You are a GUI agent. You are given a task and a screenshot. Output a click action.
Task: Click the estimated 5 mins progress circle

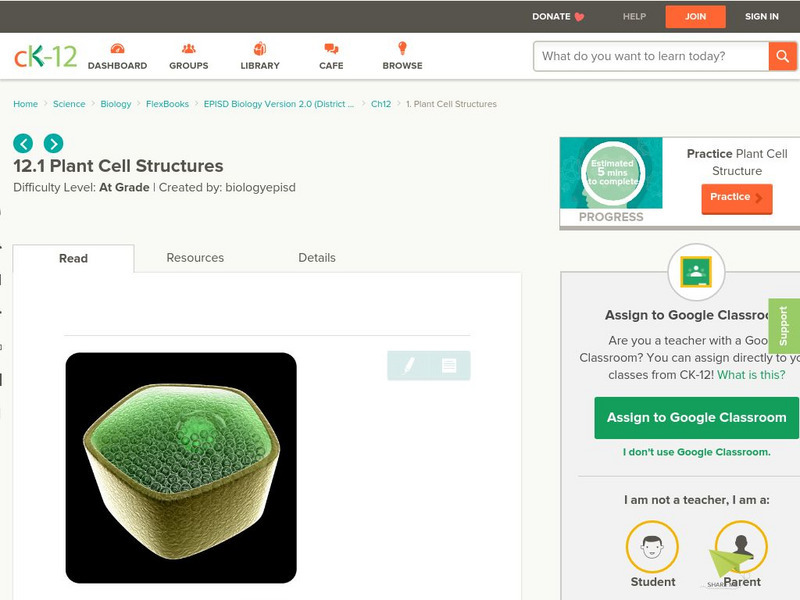pyautogui.click(x=613, y=173)
